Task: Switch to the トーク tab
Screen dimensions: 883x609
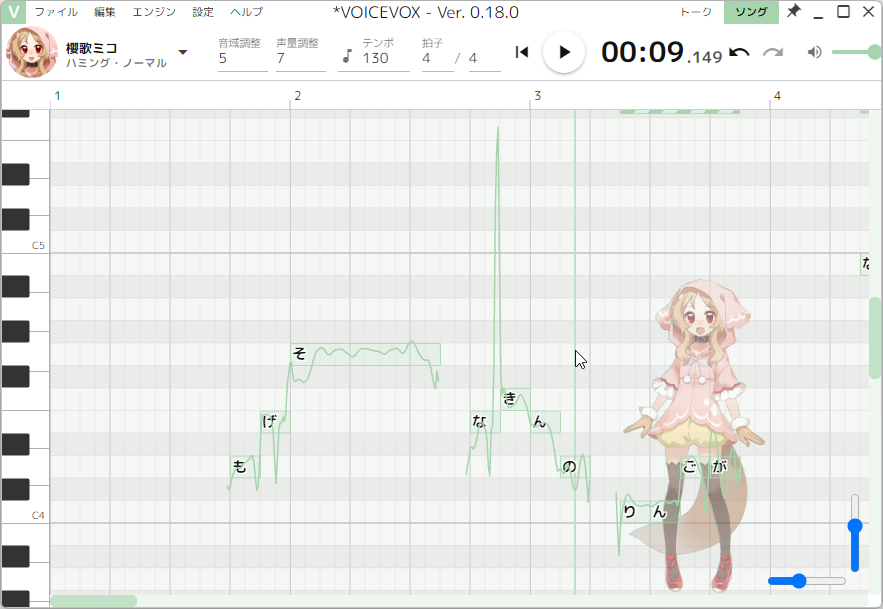Action: [696, 12]
